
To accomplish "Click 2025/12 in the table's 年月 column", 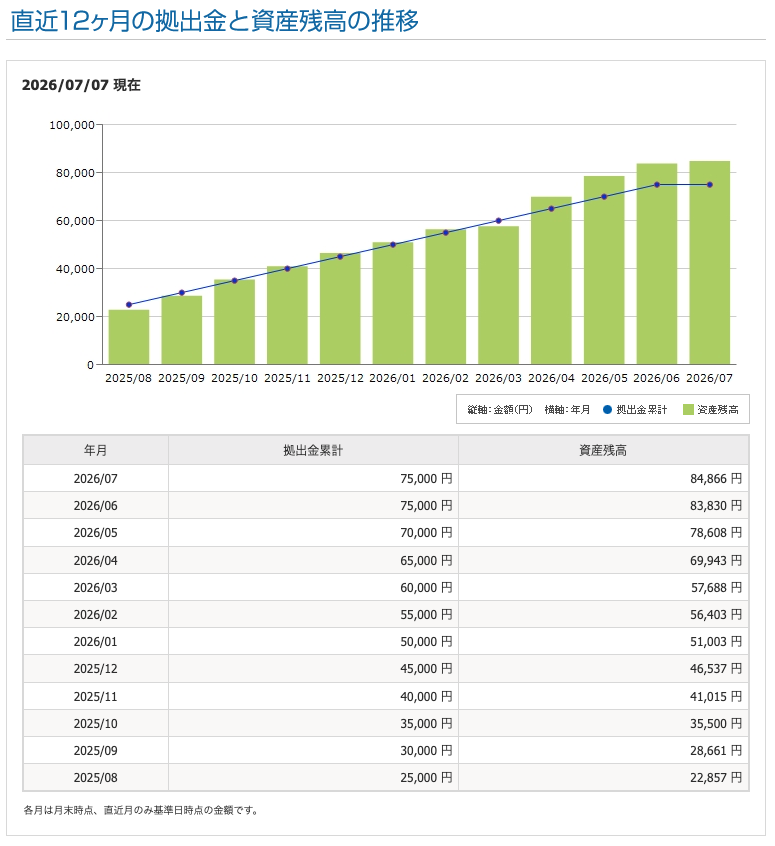I will 96,669.
